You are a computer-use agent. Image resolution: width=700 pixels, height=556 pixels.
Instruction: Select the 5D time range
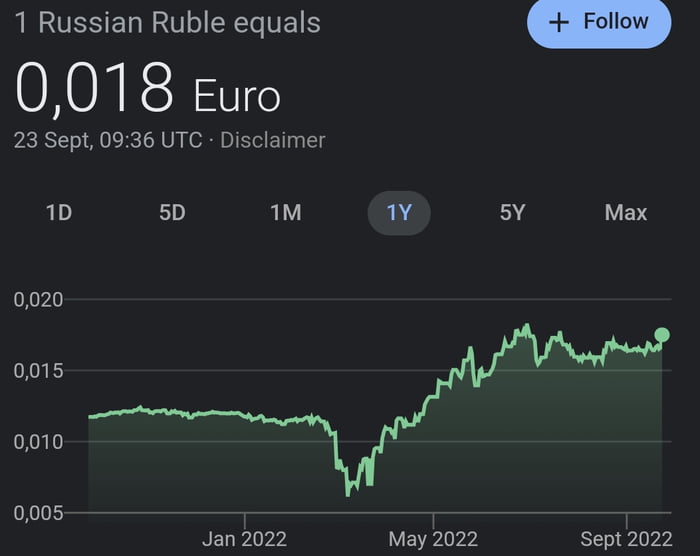coord(172,213)
